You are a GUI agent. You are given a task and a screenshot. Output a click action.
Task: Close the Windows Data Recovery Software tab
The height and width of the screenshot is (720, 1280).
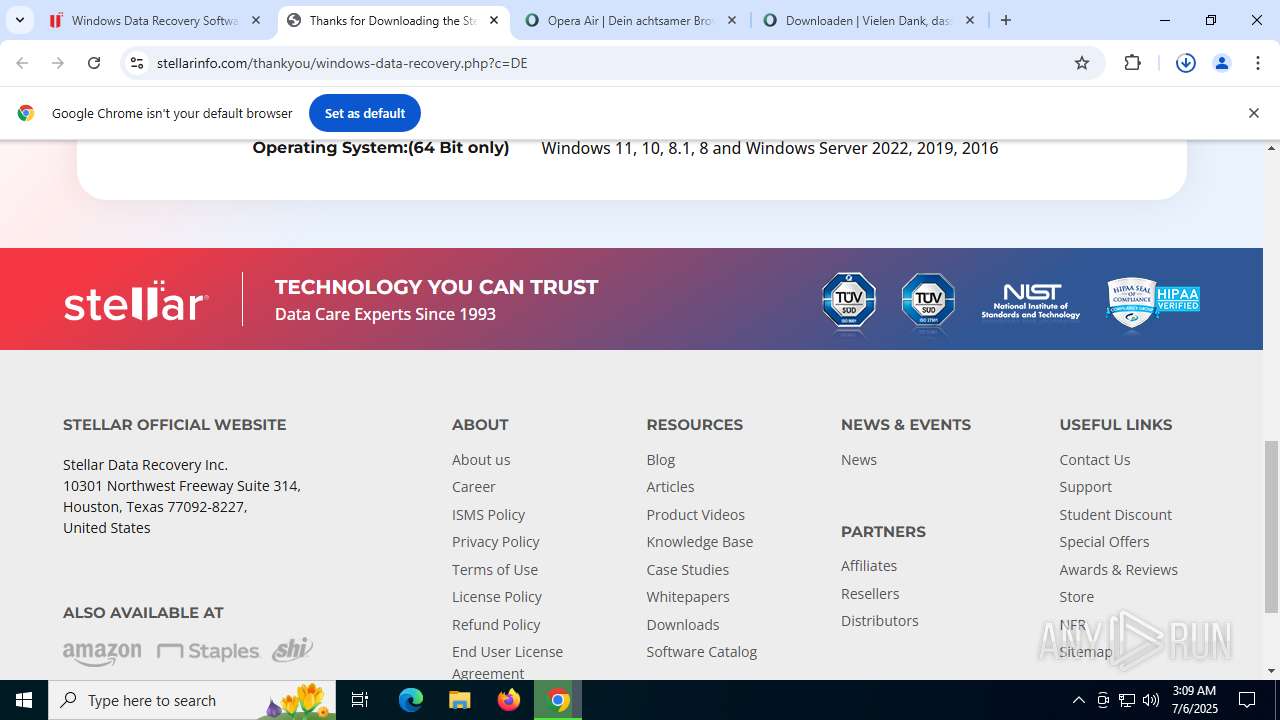256,20
